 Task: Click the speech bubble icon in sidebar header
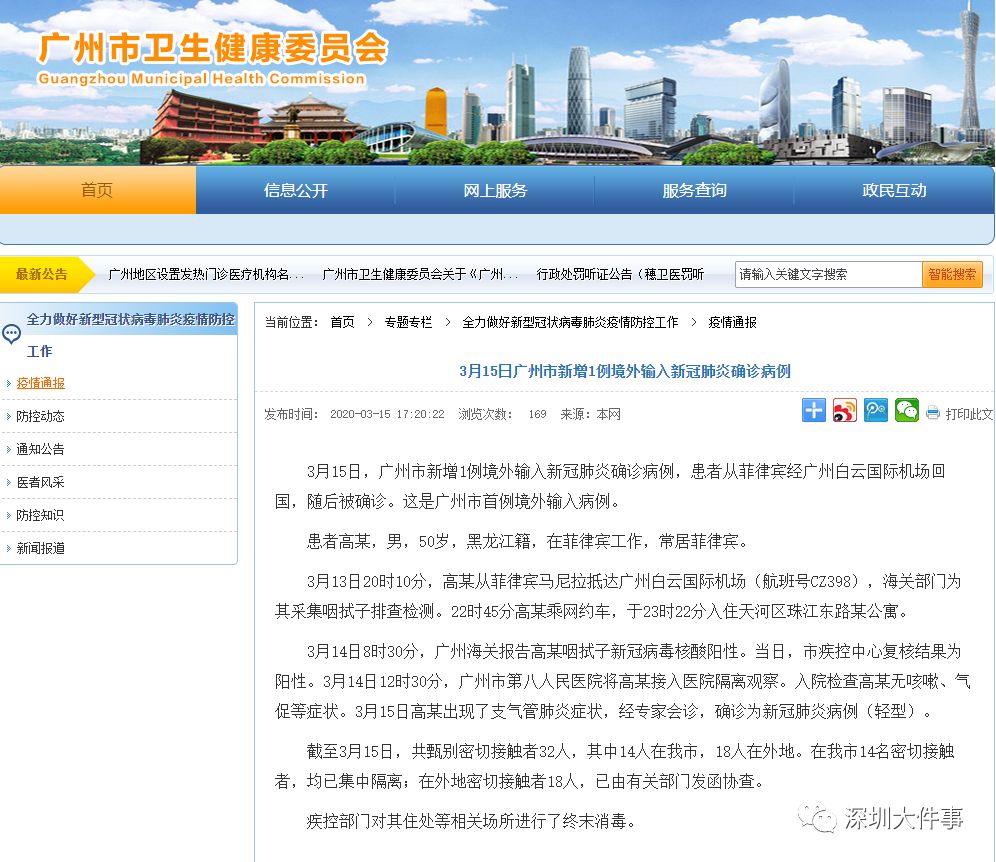12,334
